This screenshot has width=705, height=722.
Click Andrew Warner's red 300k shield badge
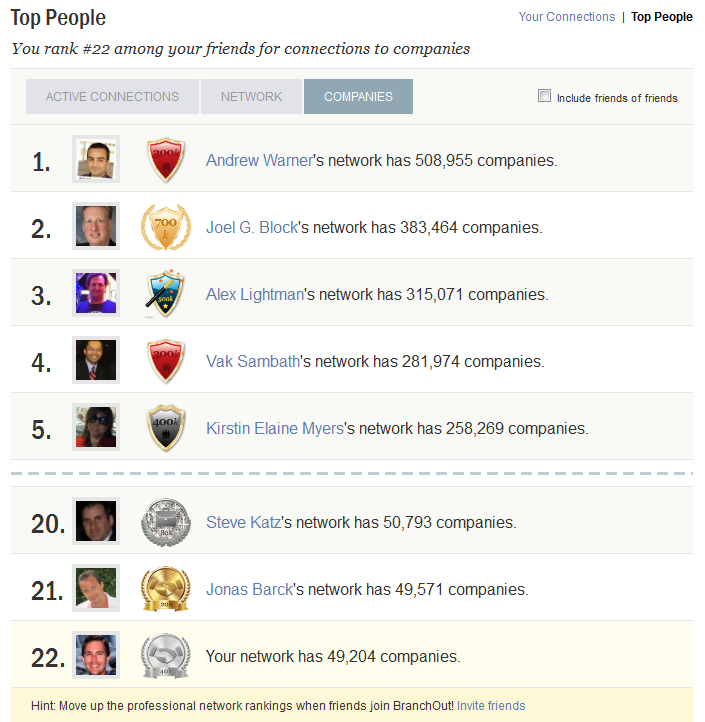[166, 160]
